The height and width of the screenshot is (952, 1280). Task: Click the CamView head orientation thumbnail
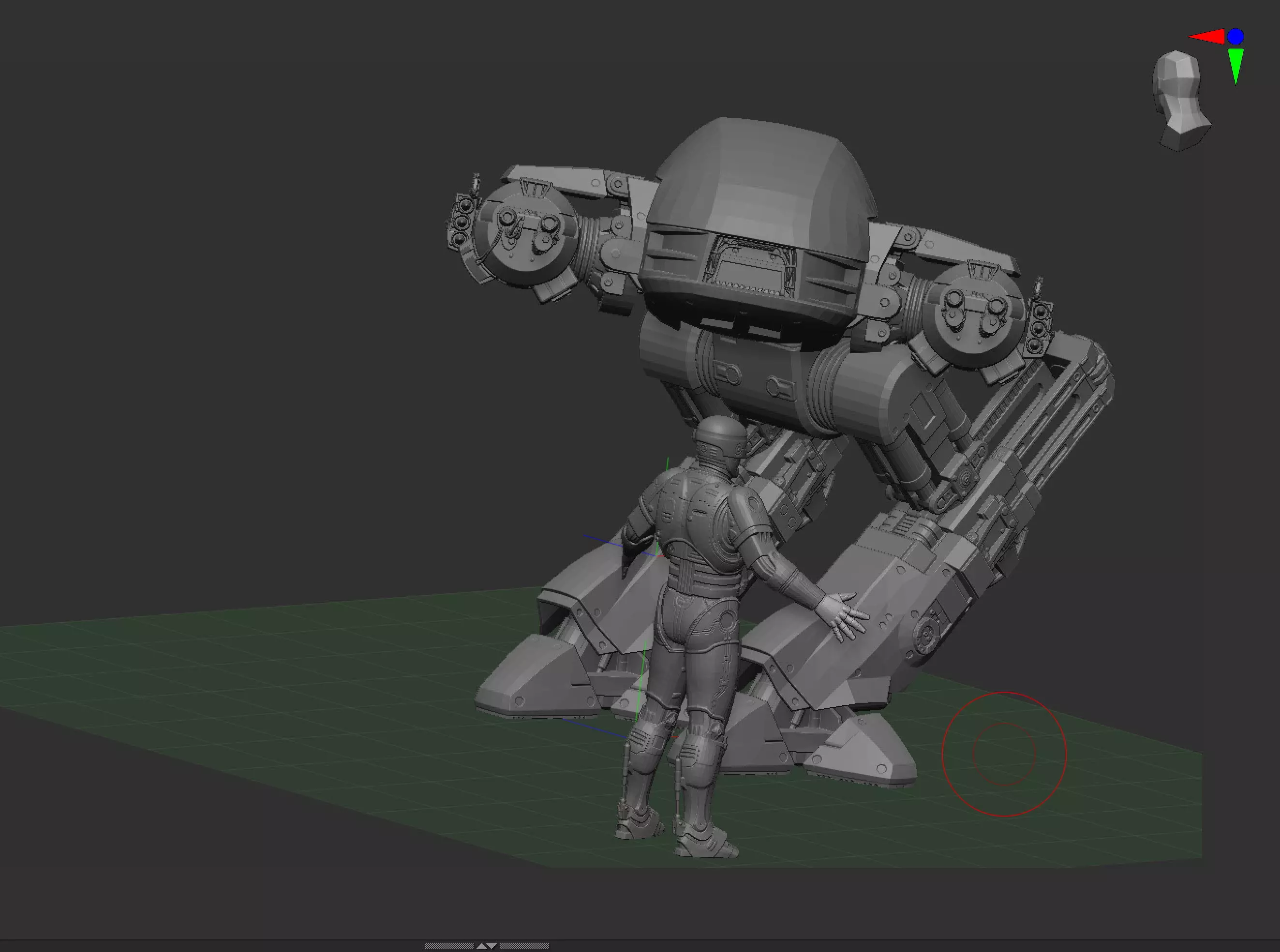coord(1180,101)
